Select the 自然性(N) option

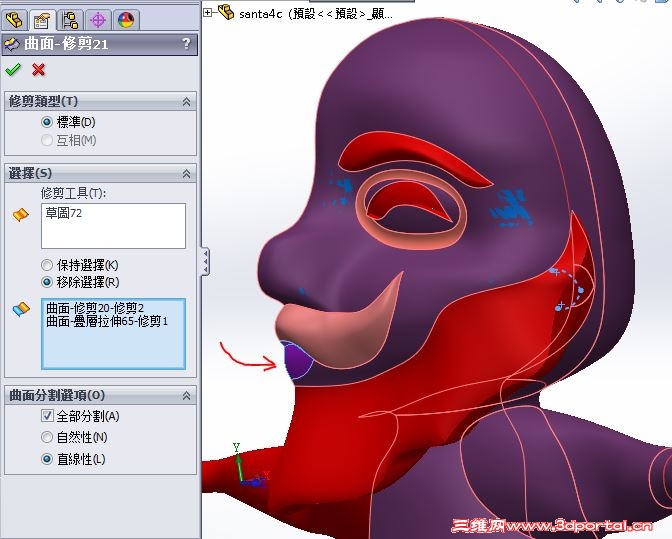pos(47,437)
